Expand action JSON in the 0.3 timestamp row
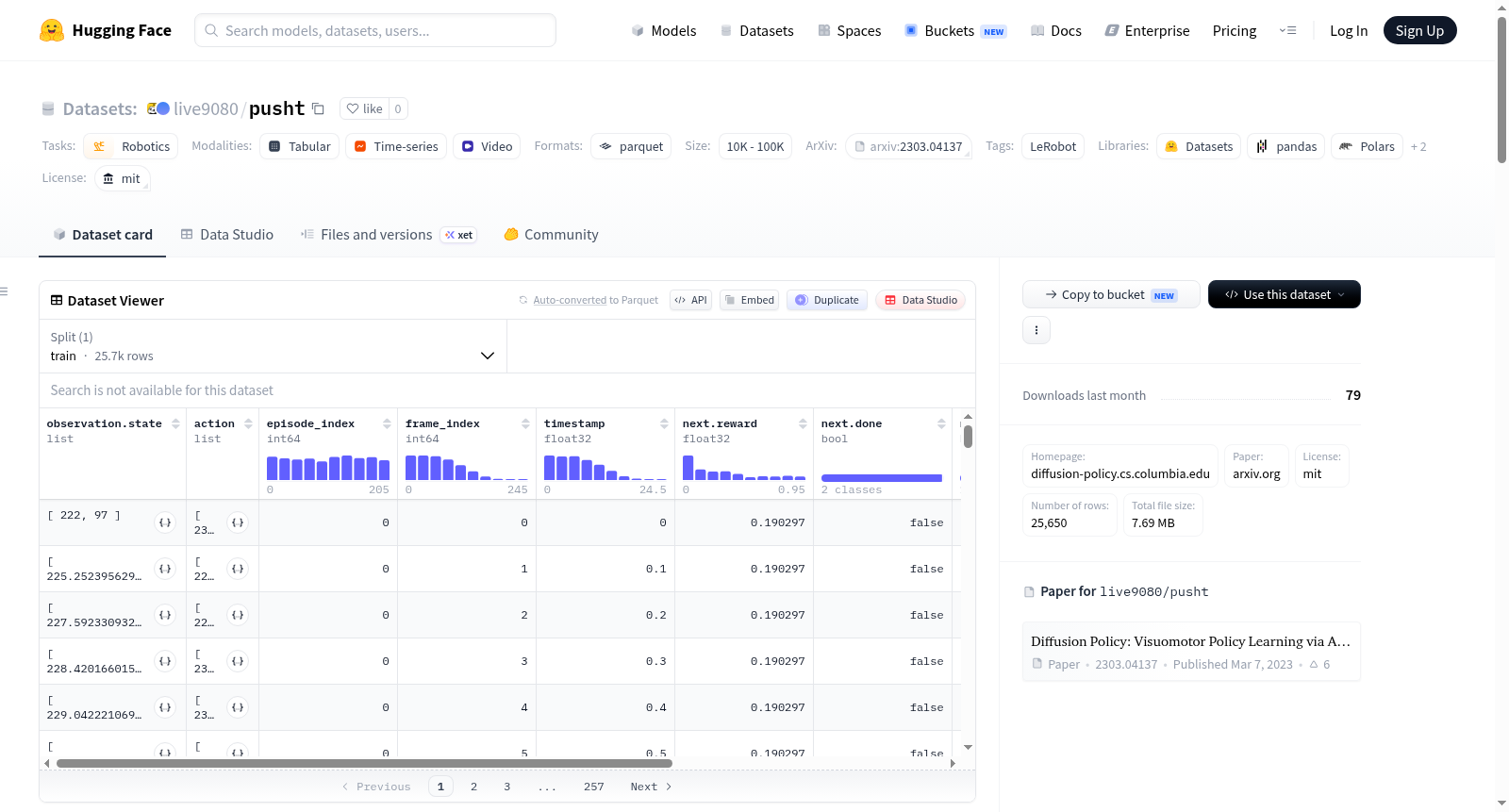Viewport: 1509px width, 812px height. coord(238,661)
